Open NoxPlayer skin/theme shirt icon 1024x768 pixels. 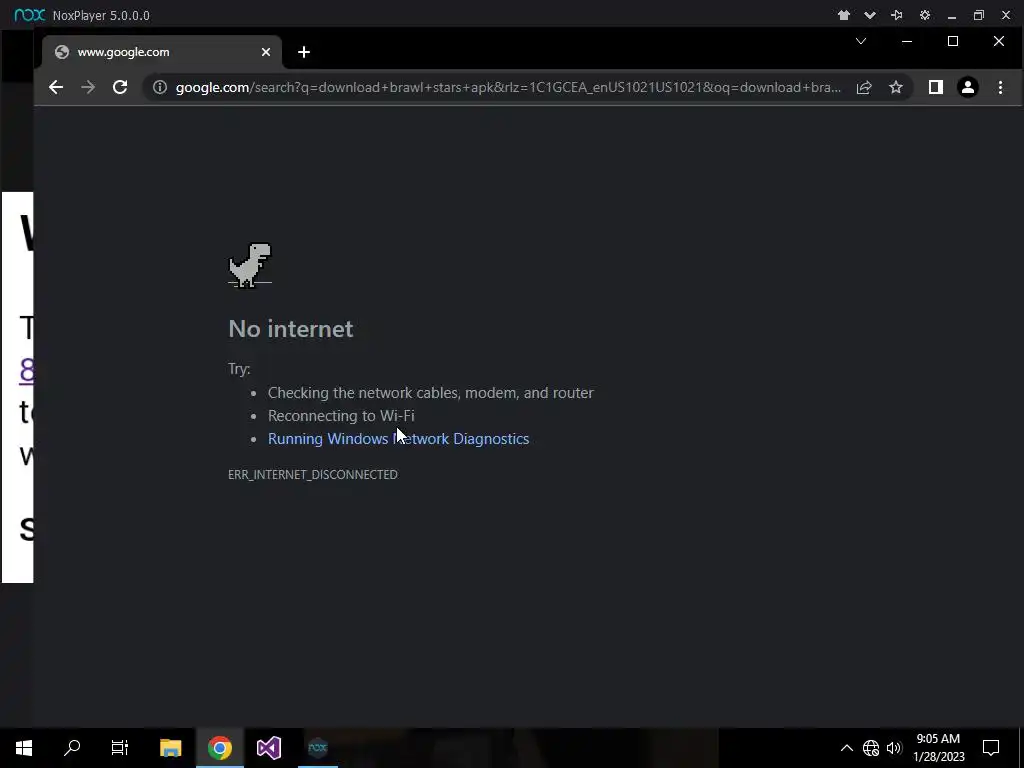[x=844, y=15]
